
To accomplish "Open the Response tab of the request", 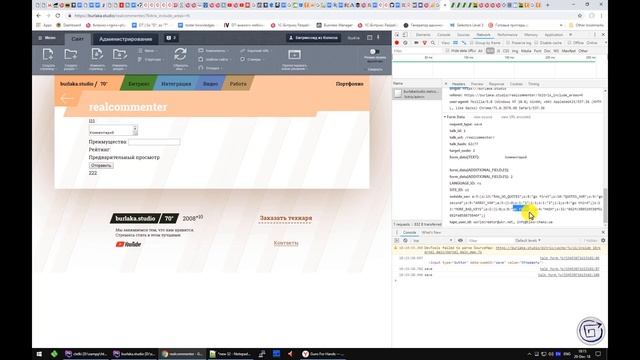I will click(496, 84).
